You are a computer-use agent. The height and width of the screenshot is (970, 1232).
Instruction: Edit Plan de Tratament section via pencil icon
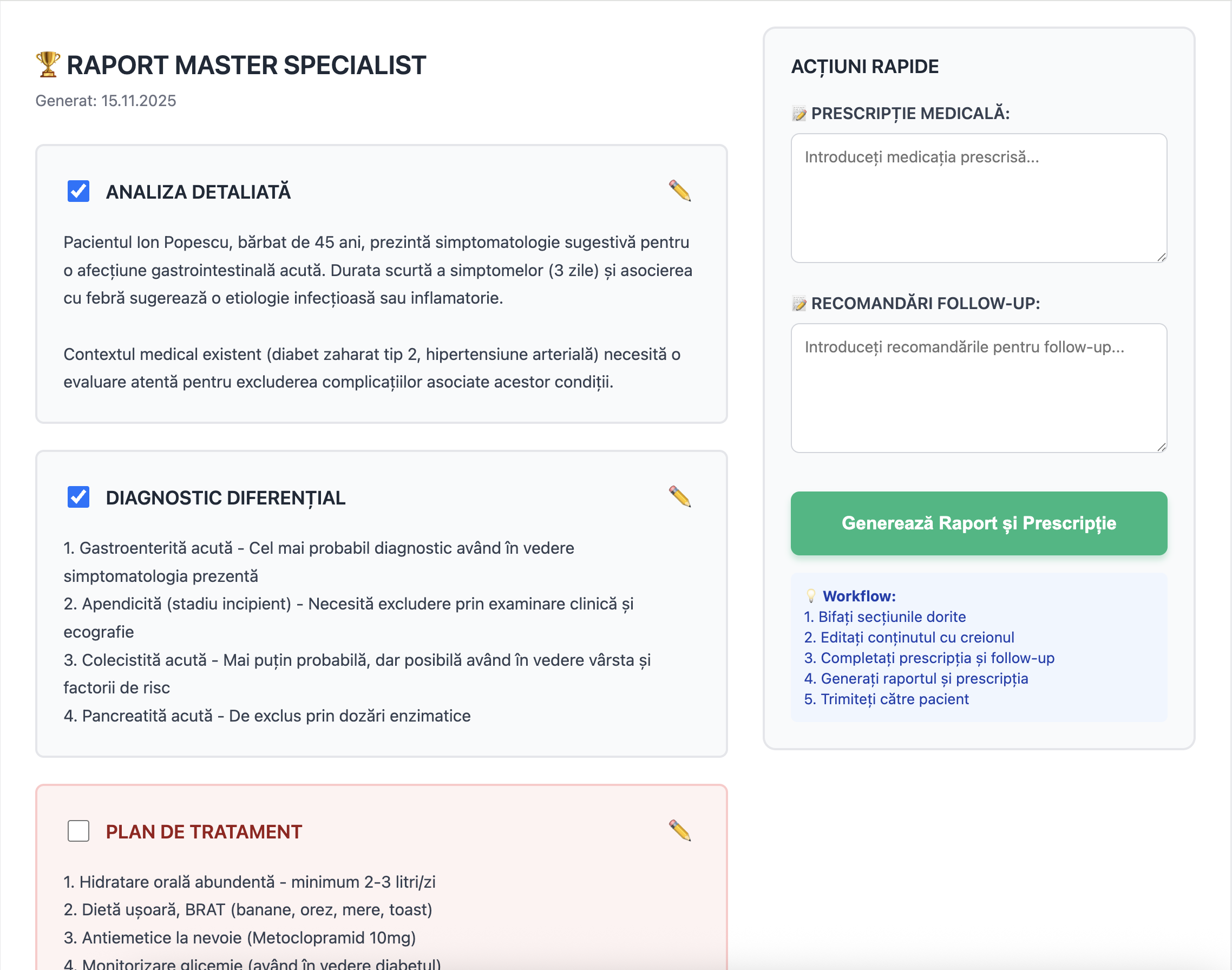[x=680, y=830]
